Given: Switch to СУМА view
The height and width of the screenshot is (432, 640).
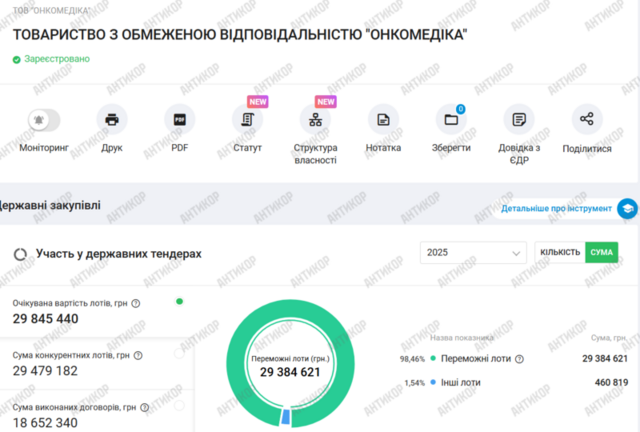Looking at the screenshot, I should click(x=602, y=252).
